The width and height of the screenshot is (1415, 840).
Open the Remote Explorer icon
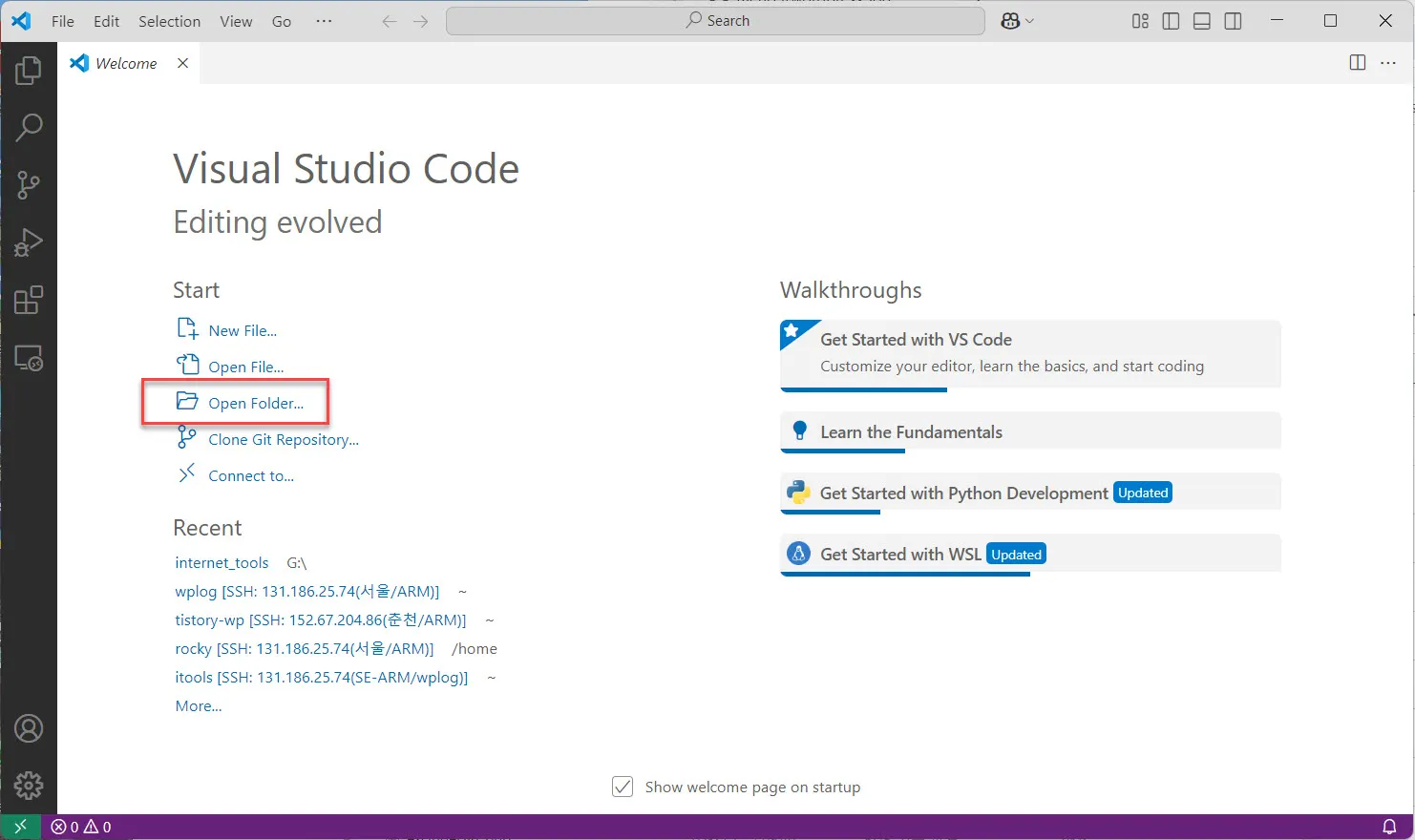pyautogui.click(x=29, y=358)
